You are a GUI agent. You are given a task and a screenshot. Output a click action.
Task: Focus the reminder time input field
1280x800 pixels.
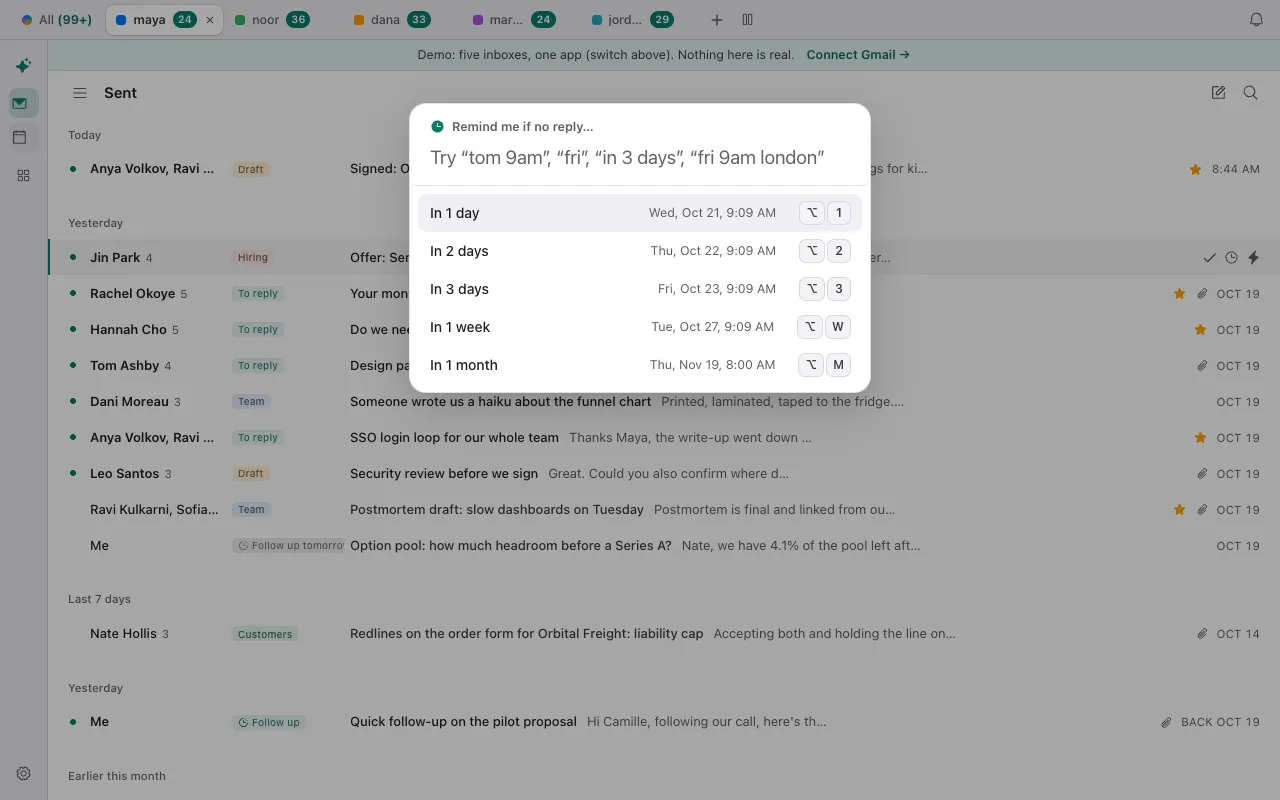(x=640, y=158)
